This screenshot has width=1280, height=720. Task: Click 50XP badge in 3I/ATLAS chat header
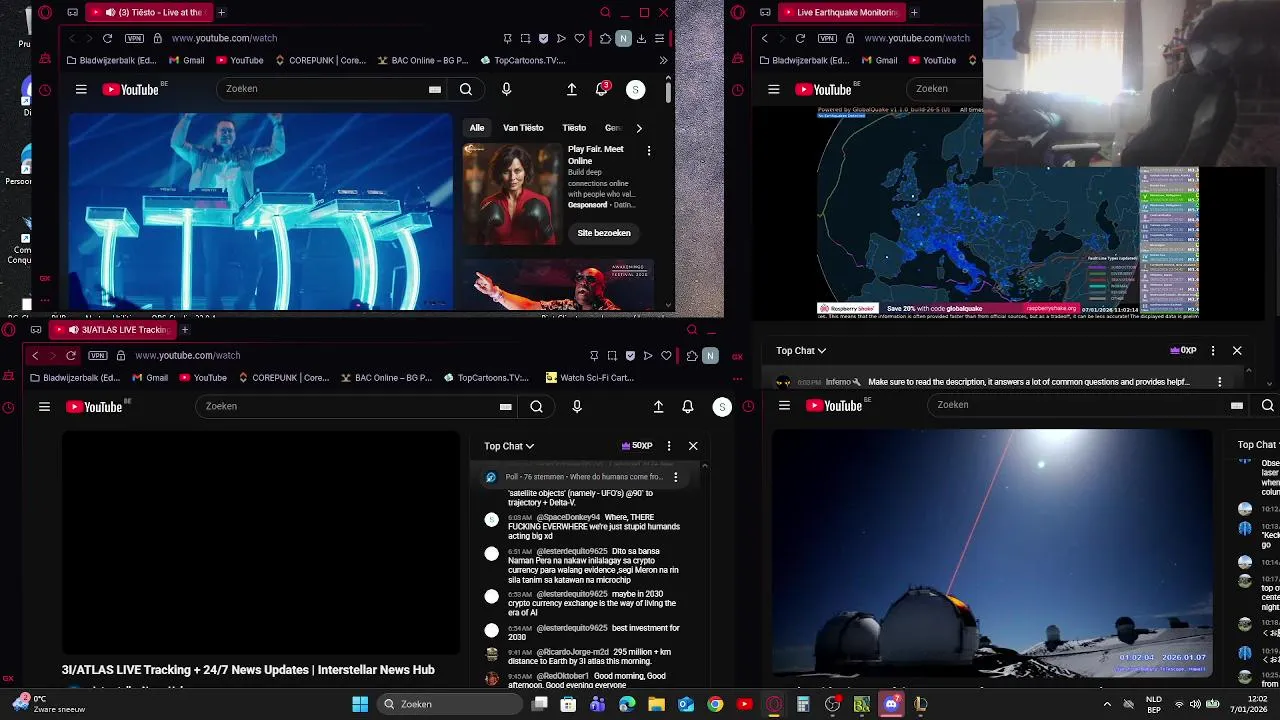tap(637, 446)
